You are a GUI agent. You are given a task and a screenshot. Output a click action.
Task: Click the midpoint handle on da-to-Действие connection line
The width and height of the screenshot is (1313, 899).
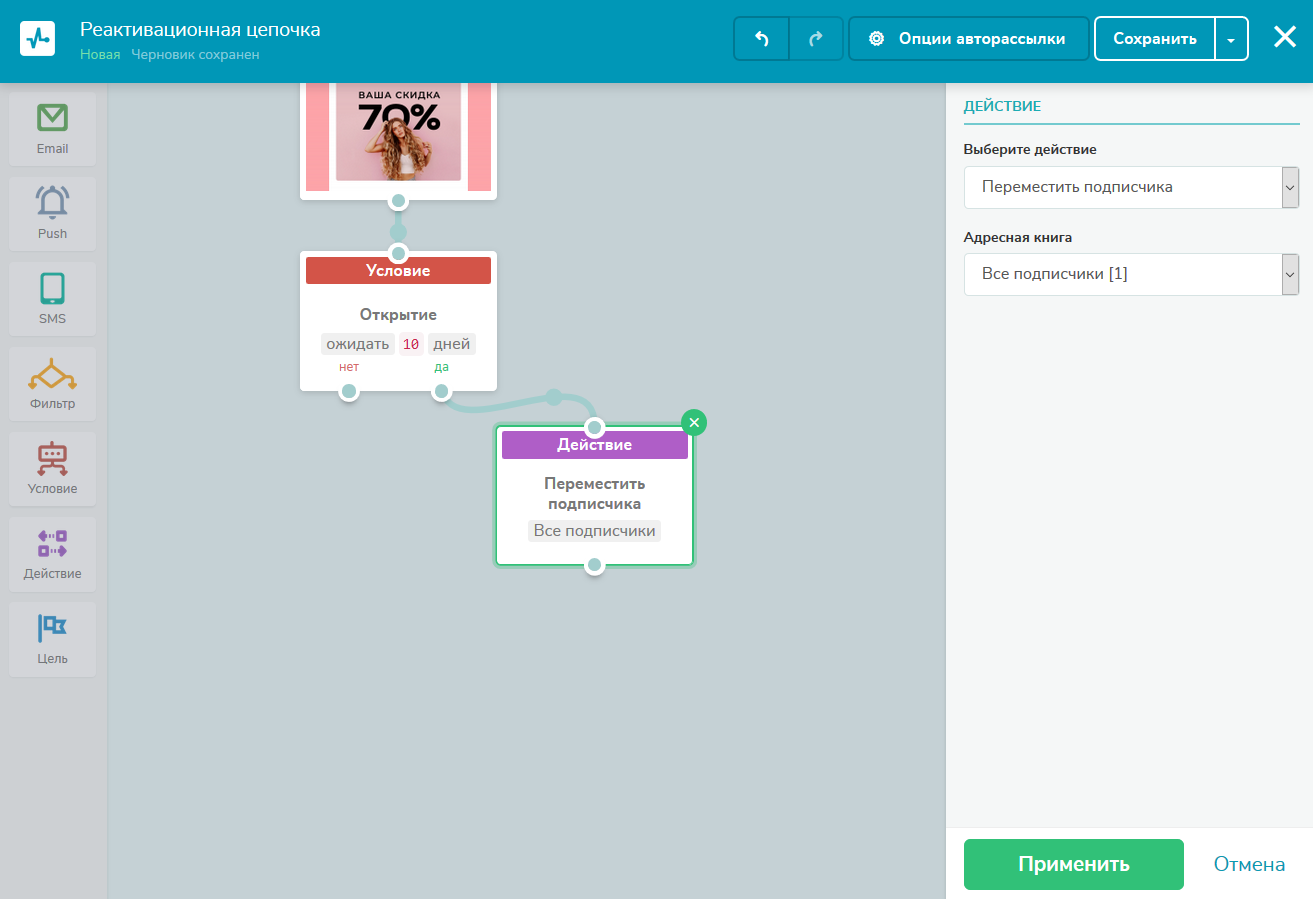553,397
